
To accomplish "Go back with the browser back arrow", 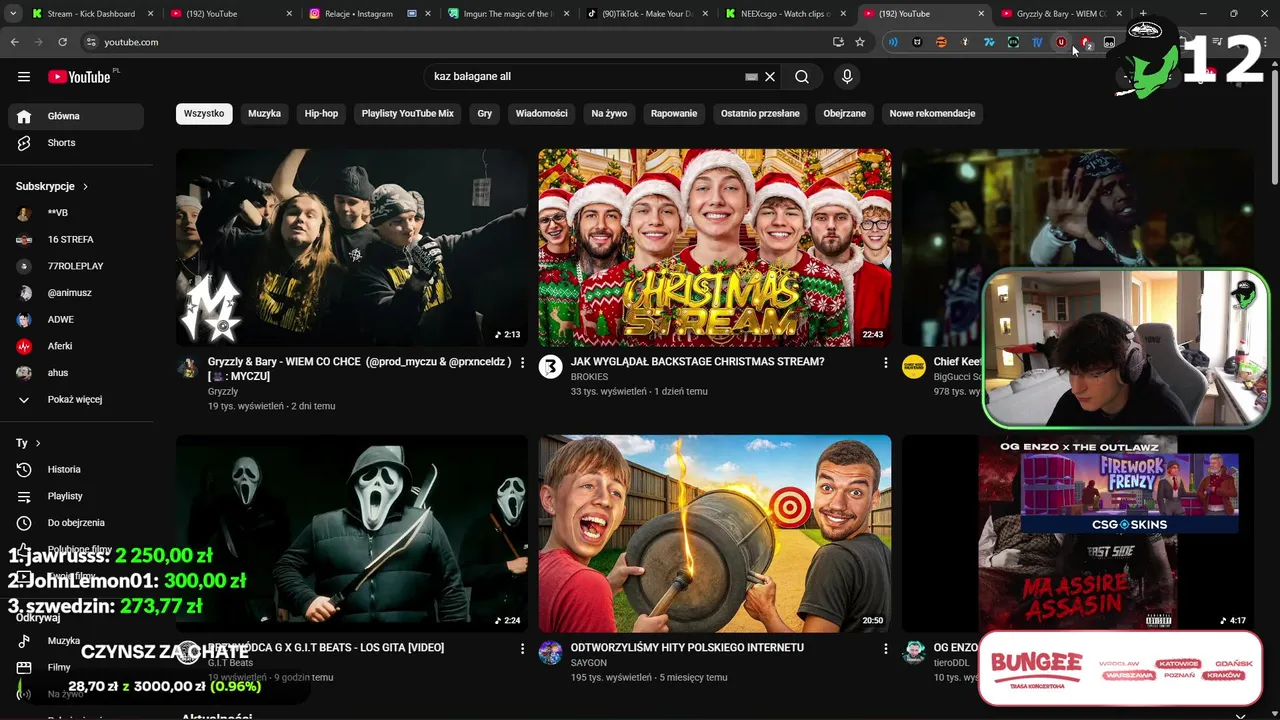I will click(15, 42).
